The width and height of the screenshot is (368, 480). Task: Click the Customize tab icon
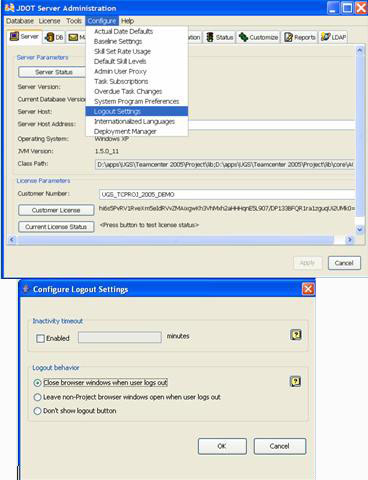pyautogui.click(x=243, y=37)
